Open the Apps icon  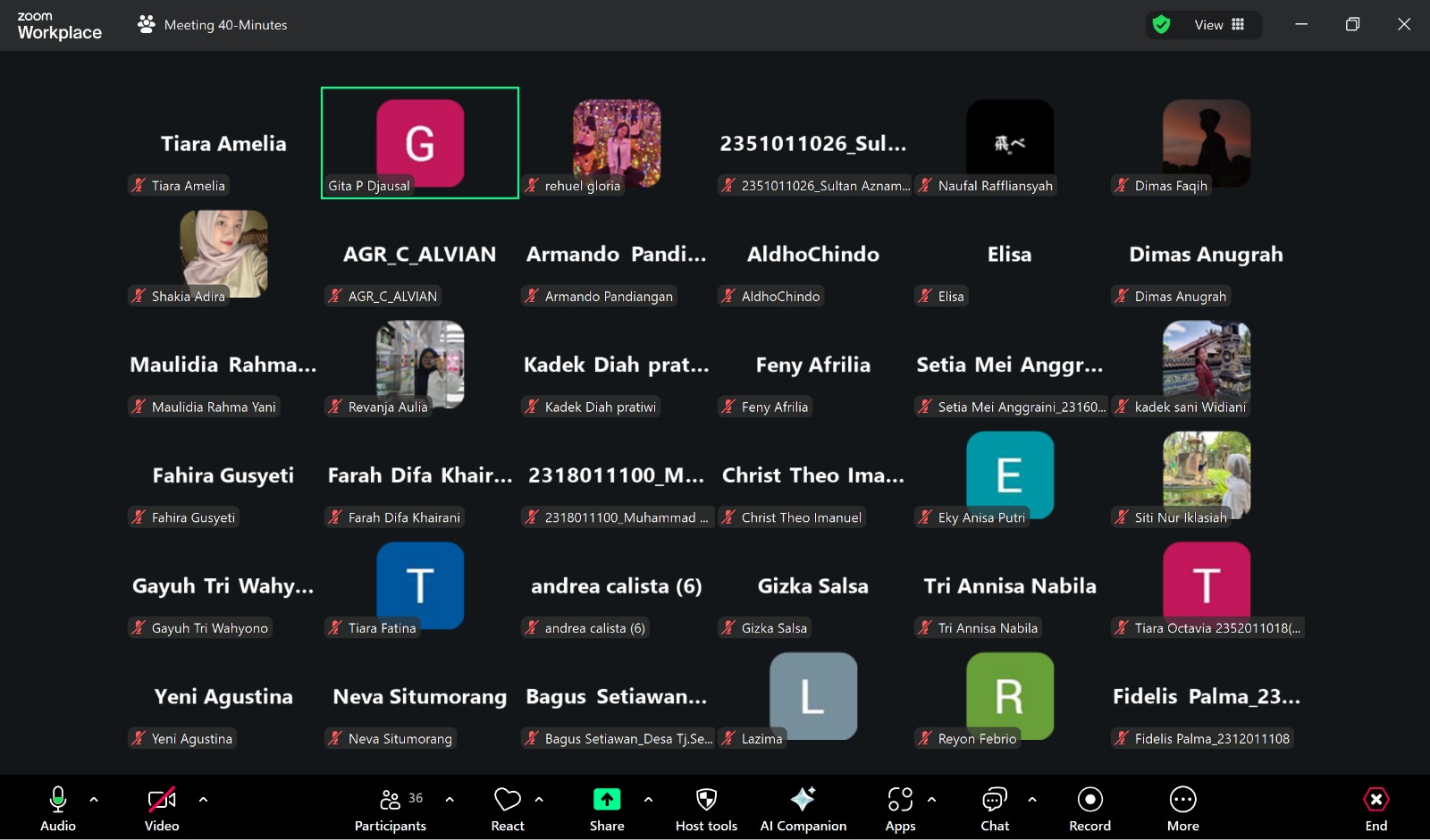click(x=900, y=799)
